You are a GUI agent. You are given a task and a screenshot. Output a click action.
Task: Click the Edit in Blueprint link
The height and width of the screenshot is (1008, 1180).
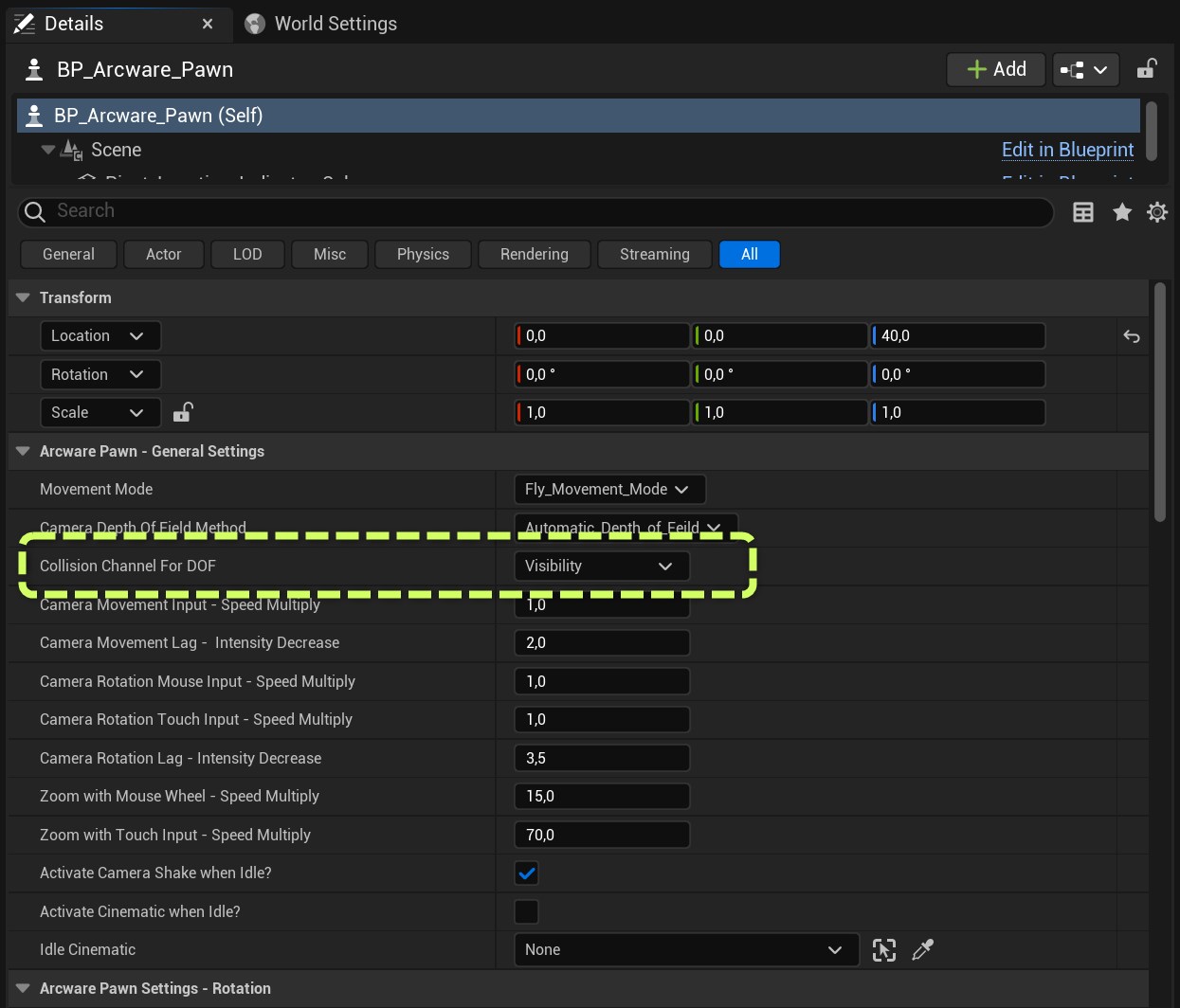pos(1067,150)
